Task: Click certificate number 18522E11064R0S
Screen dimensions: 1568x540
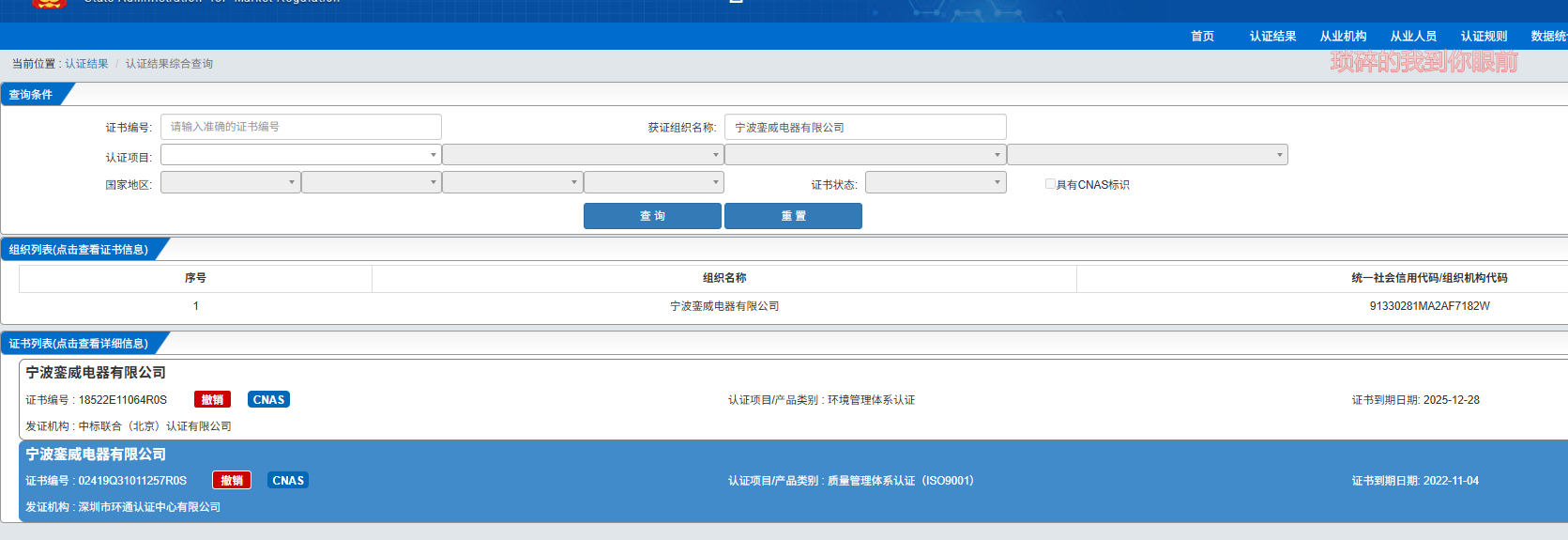Action: 123,400
